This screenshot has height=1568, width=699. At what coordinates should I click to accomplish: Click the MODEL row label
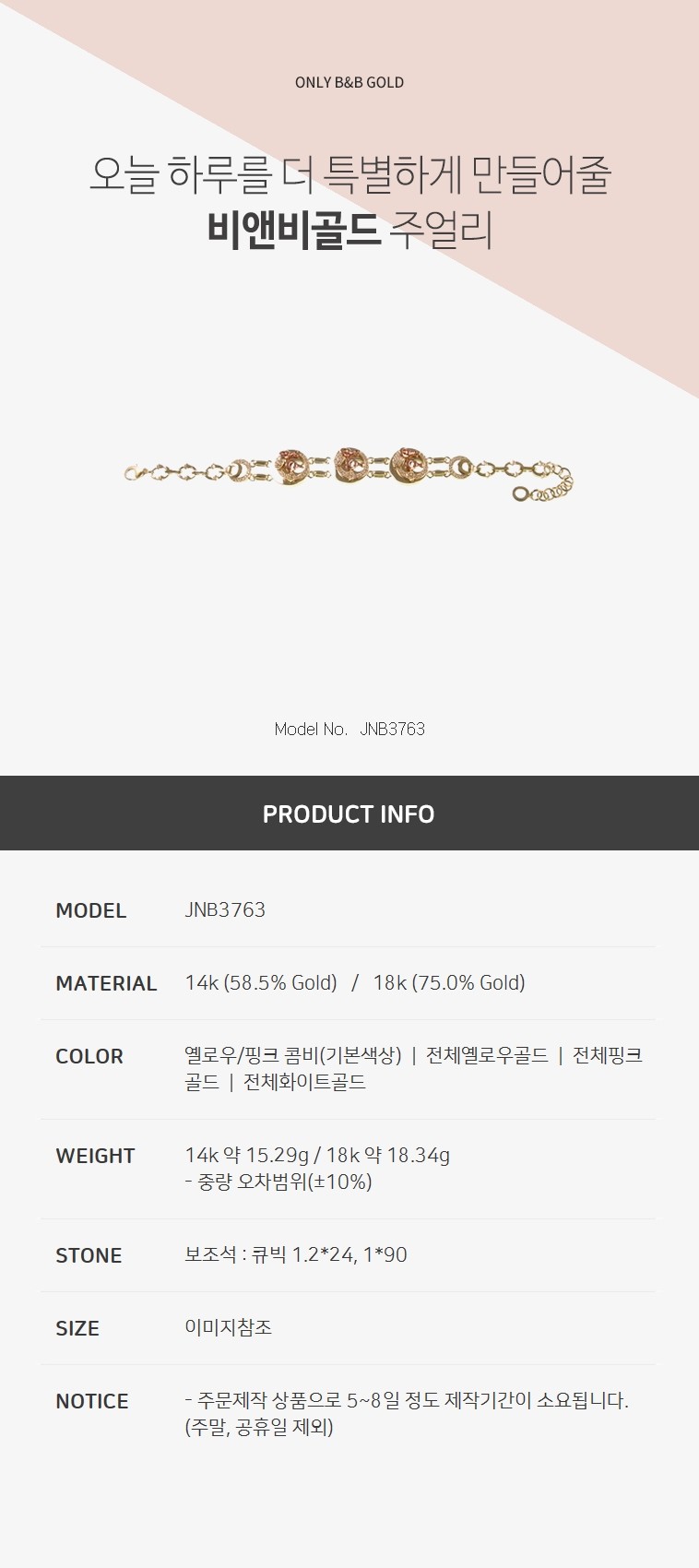(90, 910)
